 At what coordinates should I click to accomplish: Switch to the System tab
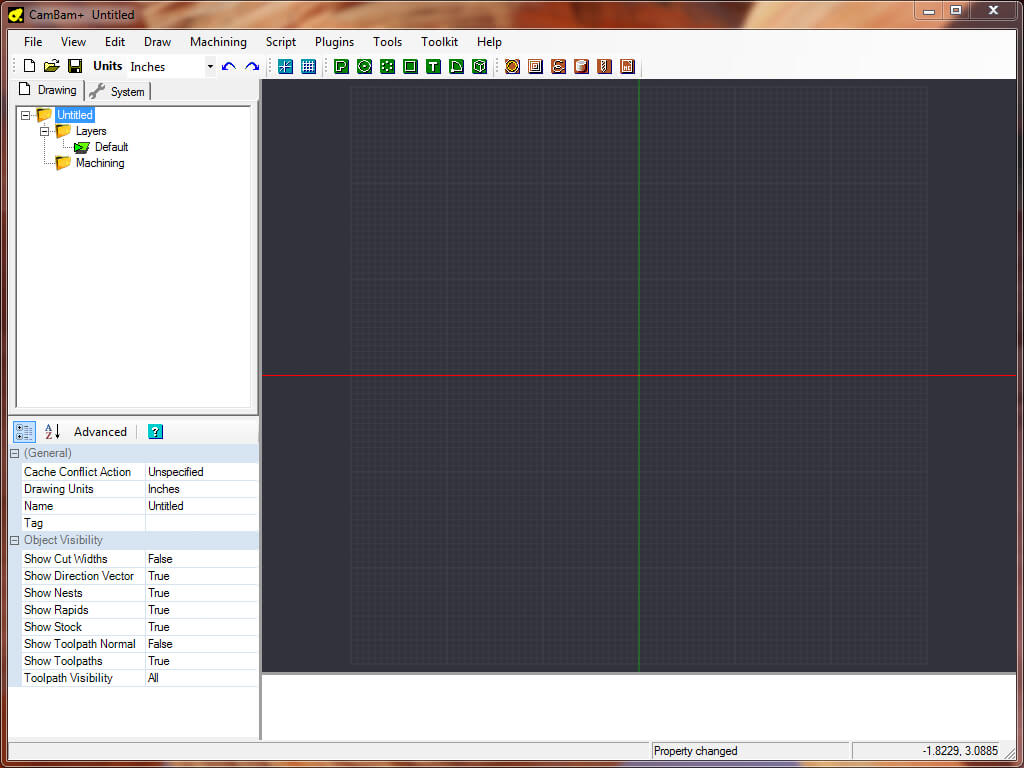point(119,91)
